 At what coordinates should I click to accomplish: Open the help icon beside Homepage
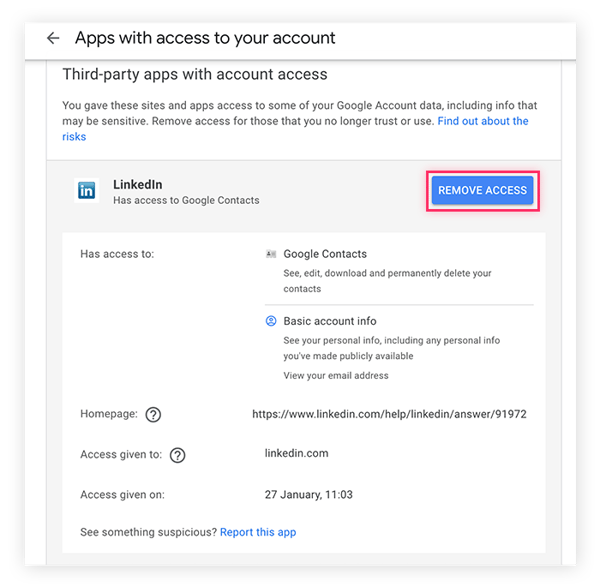[153, 414]
